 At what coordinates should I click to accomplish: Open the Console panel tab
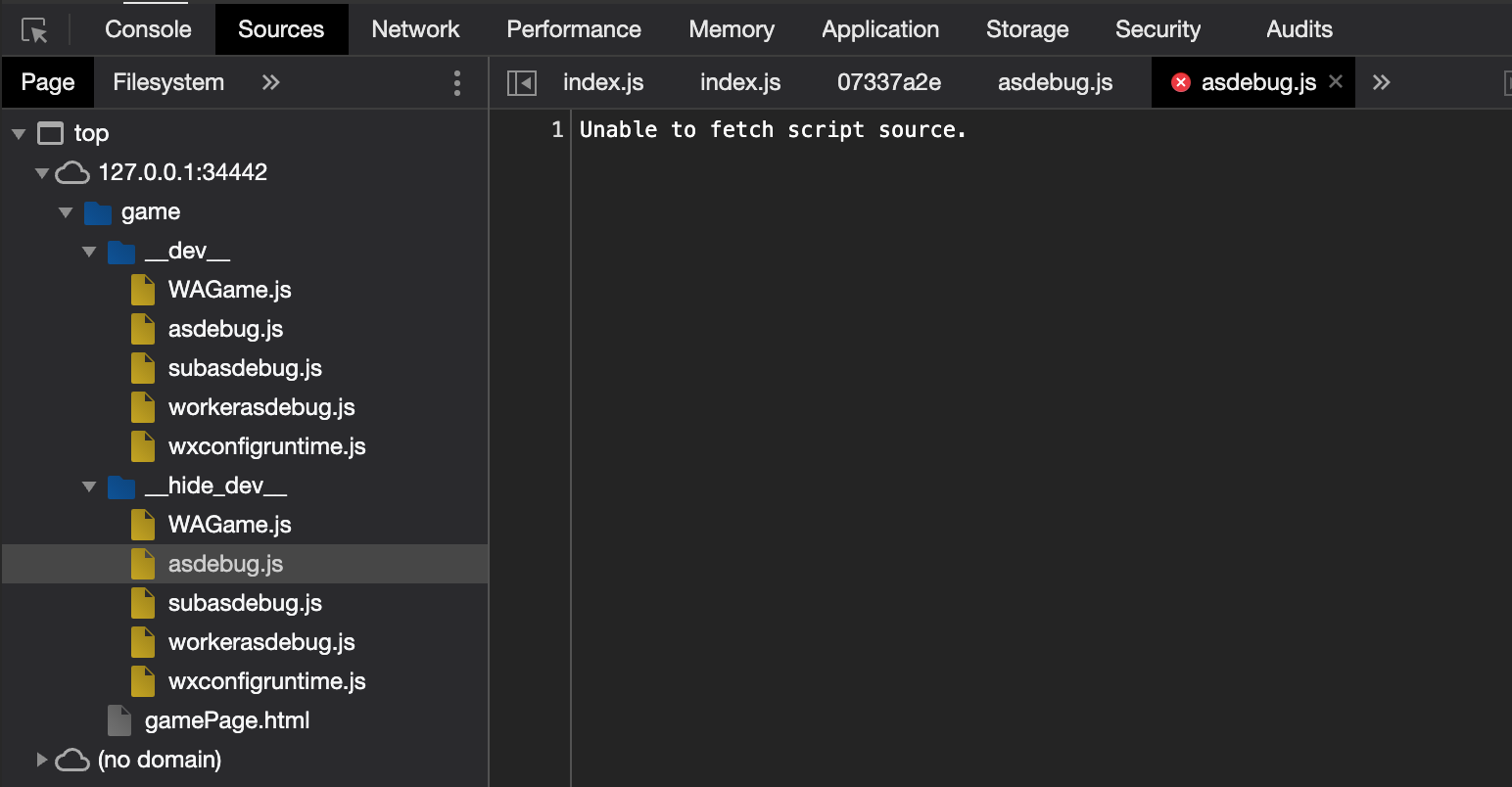coord(148,29)
